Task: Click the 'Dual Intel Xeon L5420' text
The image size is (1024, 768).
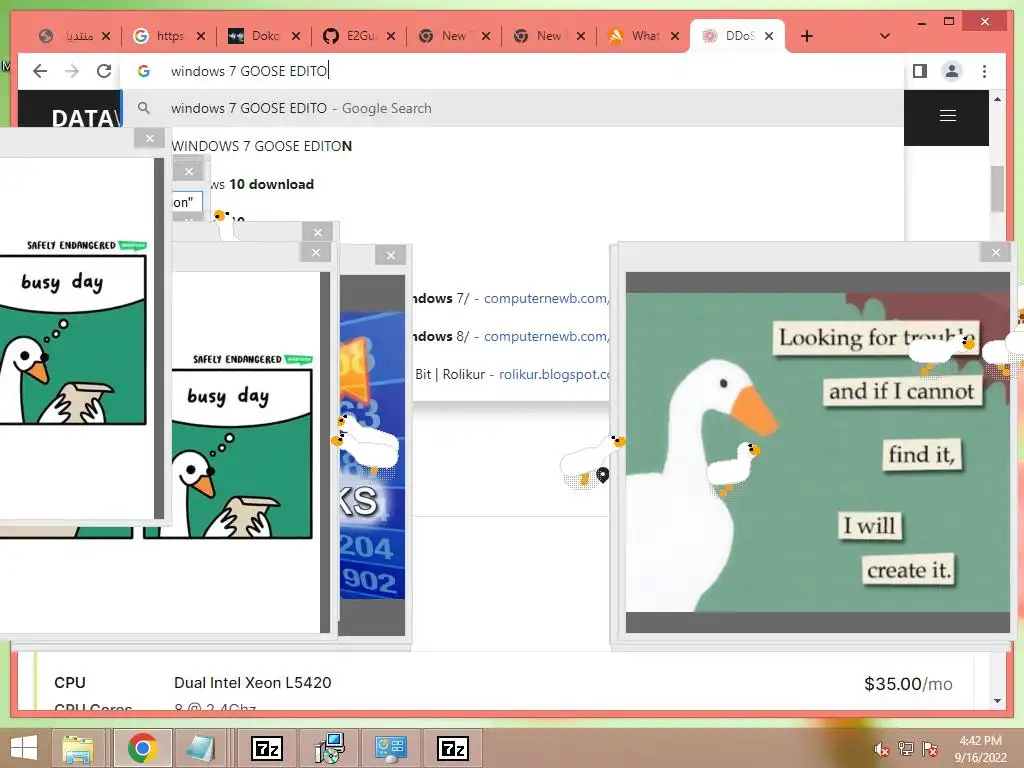Action: point(253,682)
